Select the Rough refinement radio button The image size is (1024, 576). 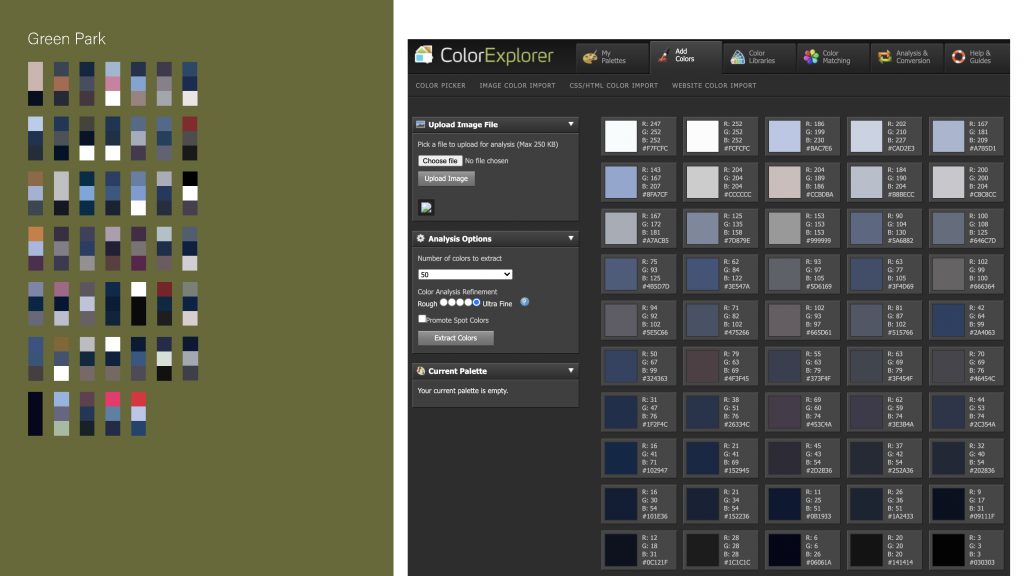pyautogui.click(x=443, y=302)
